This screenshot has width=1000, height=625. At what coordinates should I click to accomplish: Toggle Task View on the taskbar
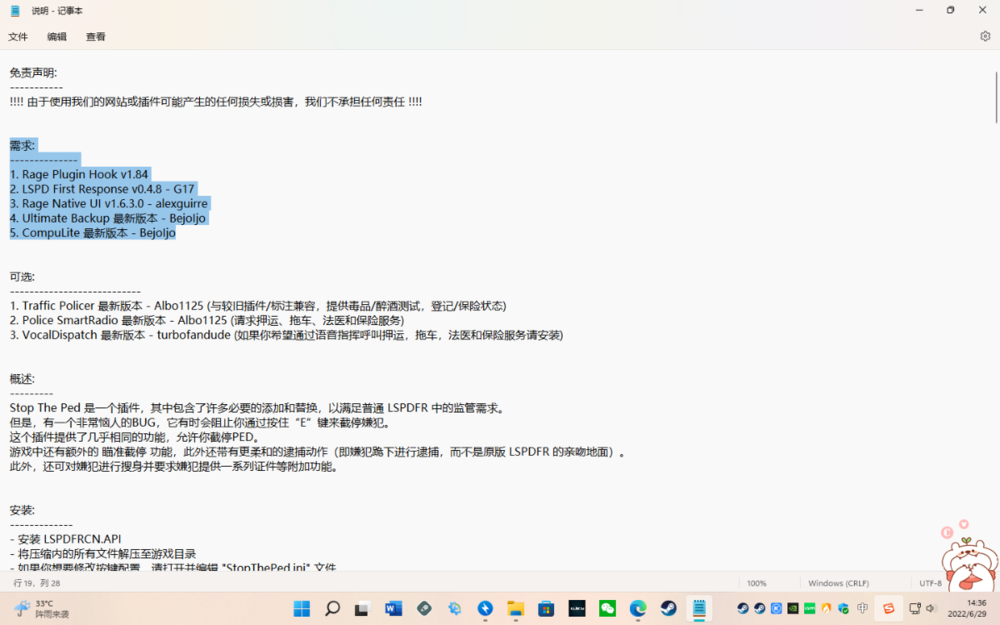click(x=362, y=607)
